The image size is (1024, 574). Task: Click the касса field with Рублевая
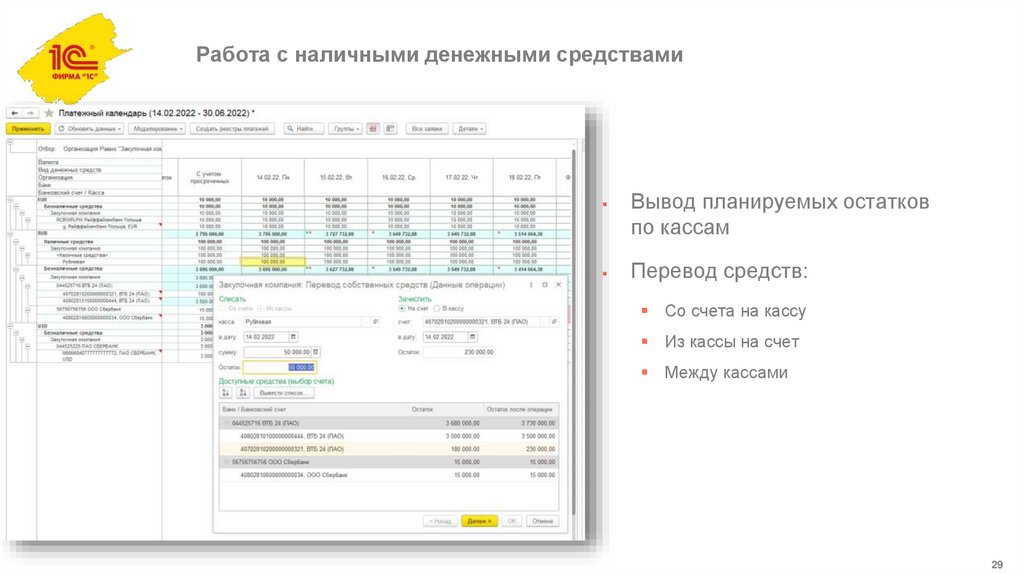click(x=302, y=322)
